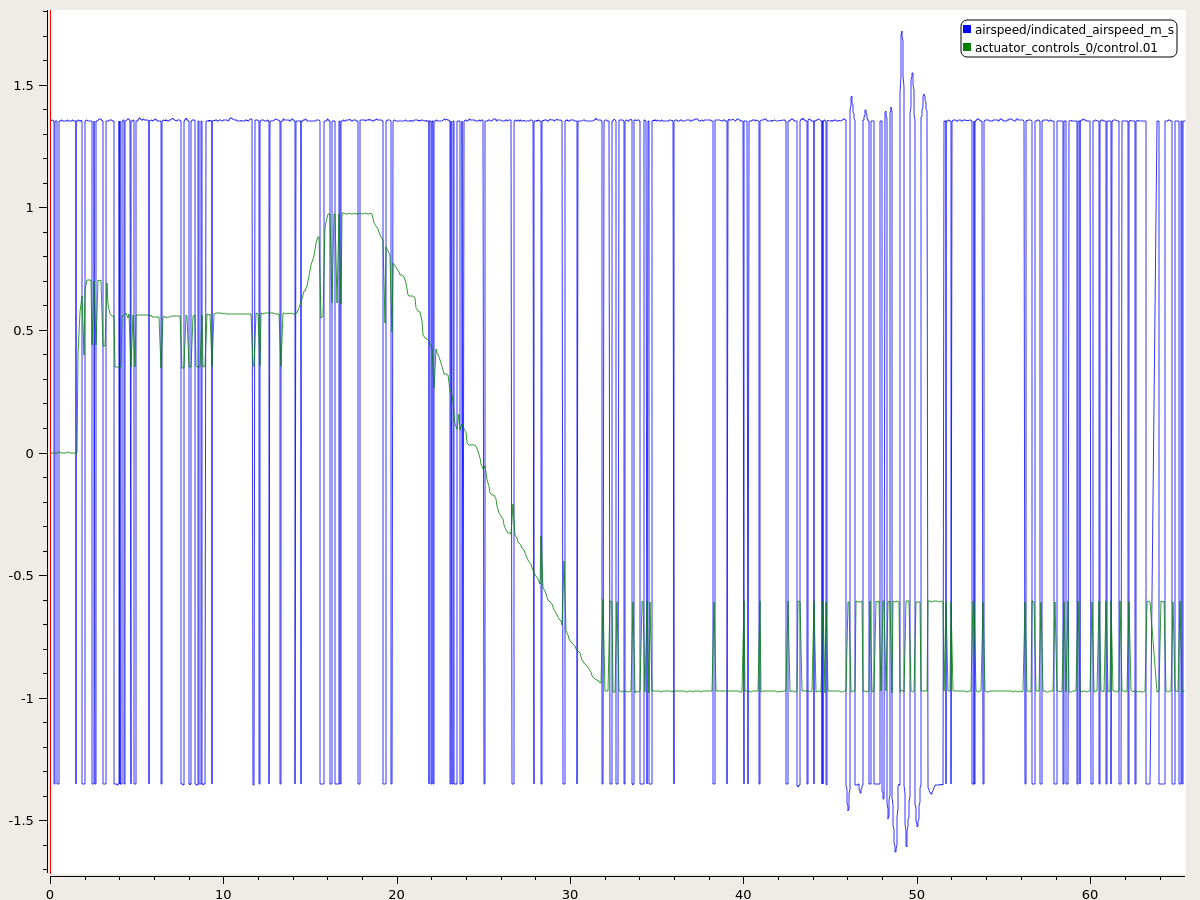
Task: Select the blue airspeed legend color swatch
Action: point(965,30)
